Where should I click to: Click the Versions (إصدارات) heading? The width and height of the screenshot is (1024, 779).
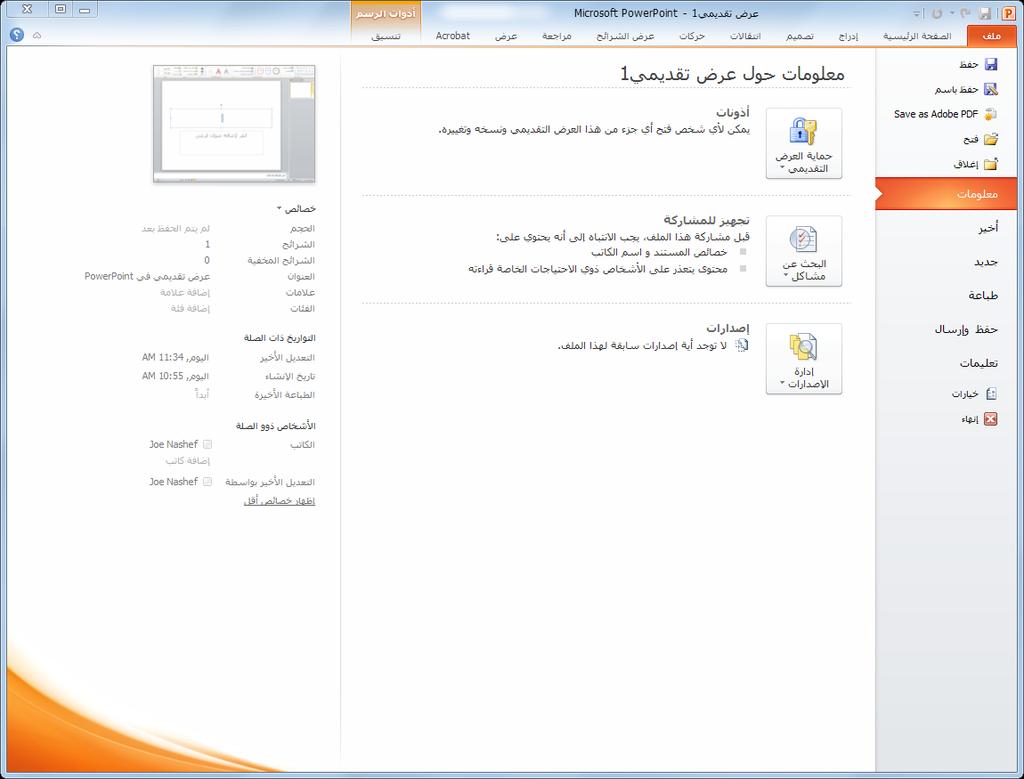[x=728, y=328]
